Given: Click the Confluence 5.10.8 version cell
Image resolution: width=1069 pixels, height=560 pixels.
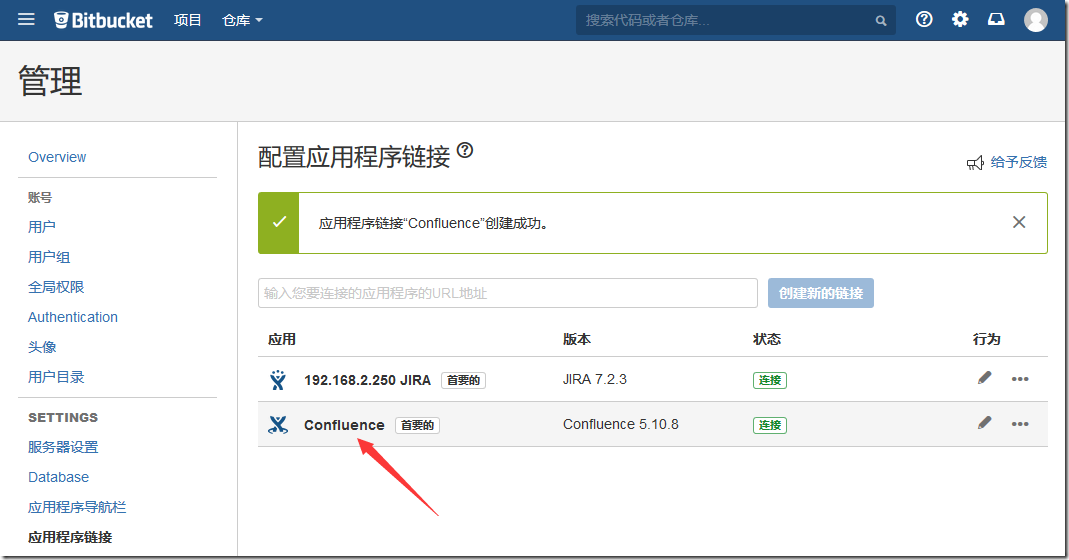Looking at the screenshot, I should [x=620, y=424].
